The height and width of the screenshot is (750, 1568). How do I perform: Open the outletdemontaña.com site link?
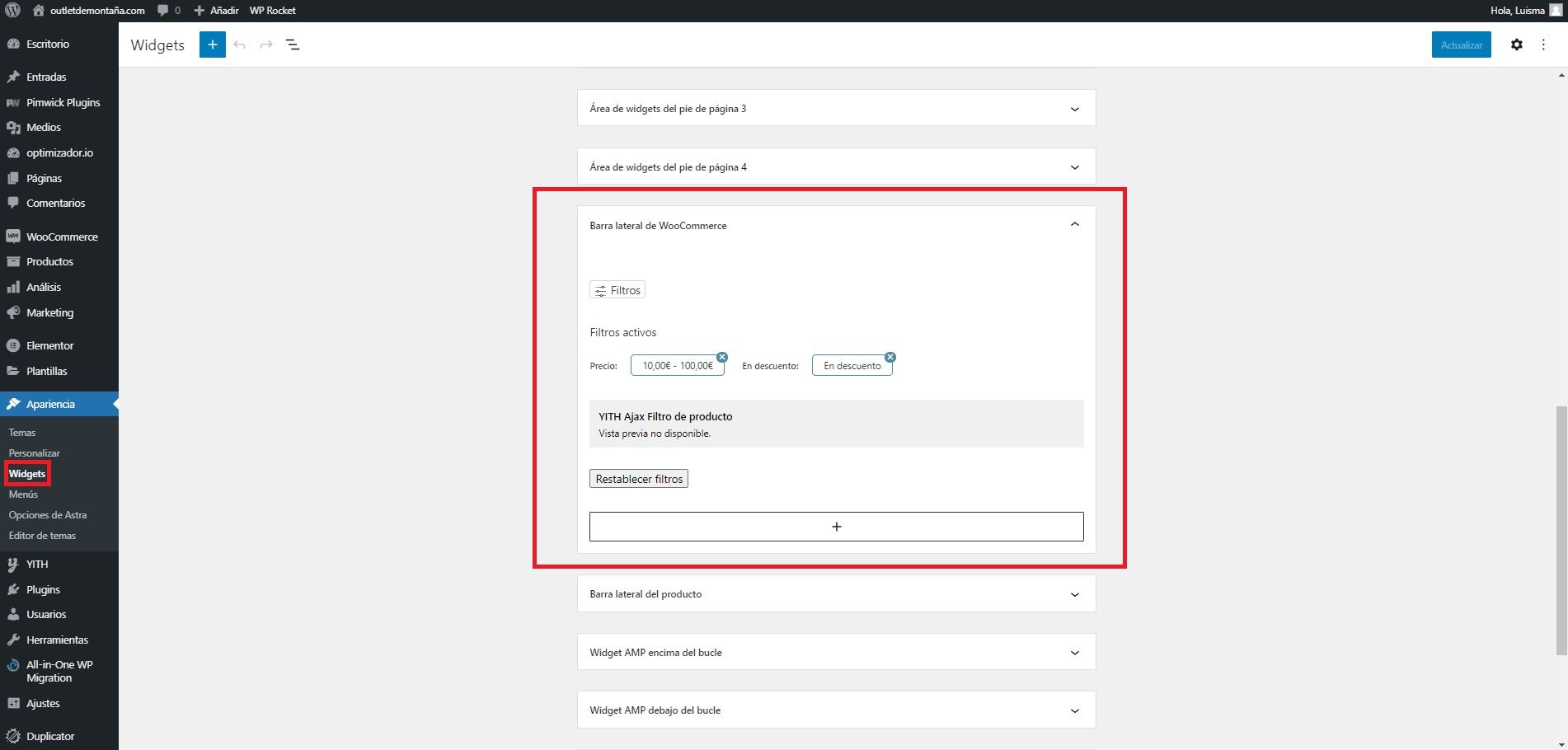coord(88,11)
